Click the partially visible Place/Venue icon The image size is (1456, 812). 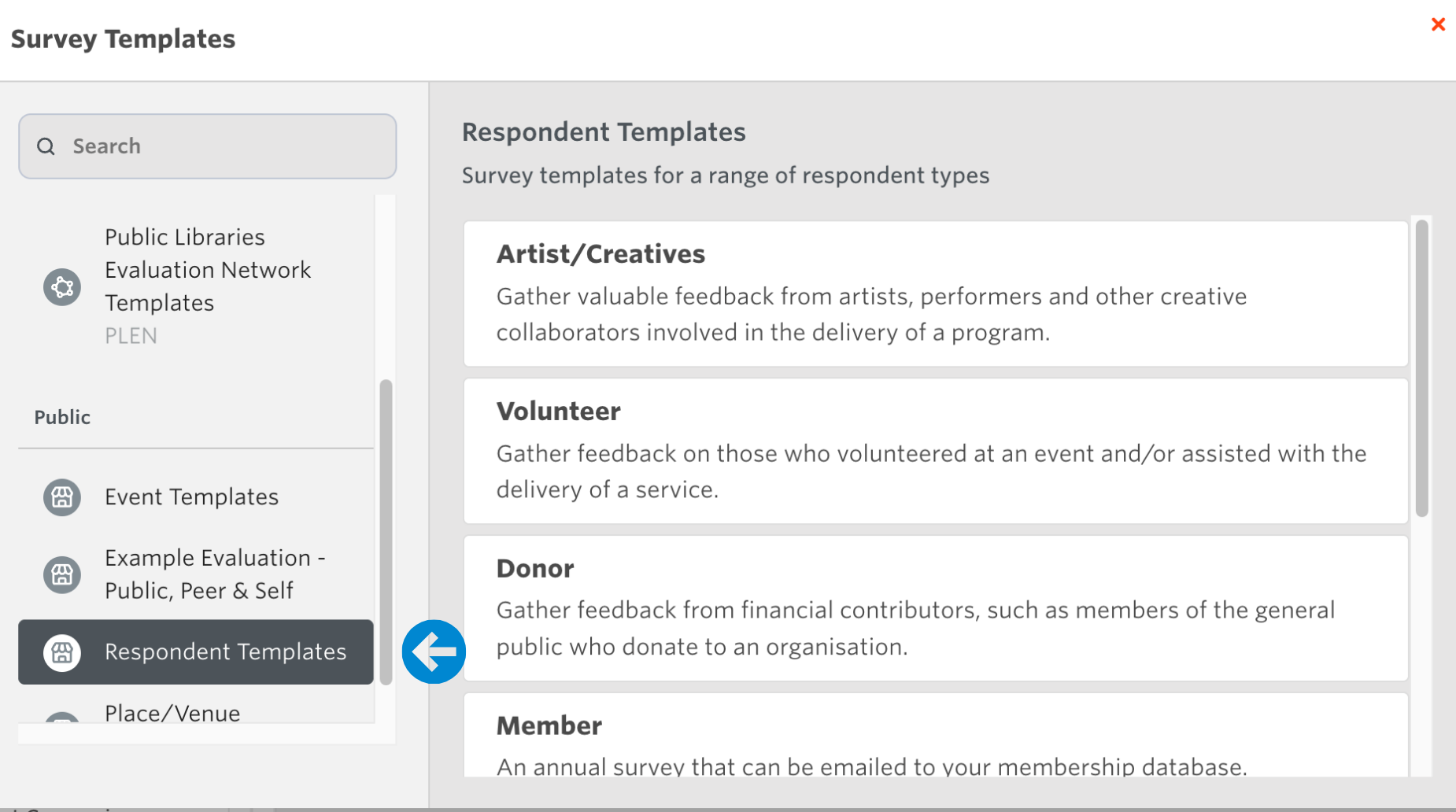[62, 717]
